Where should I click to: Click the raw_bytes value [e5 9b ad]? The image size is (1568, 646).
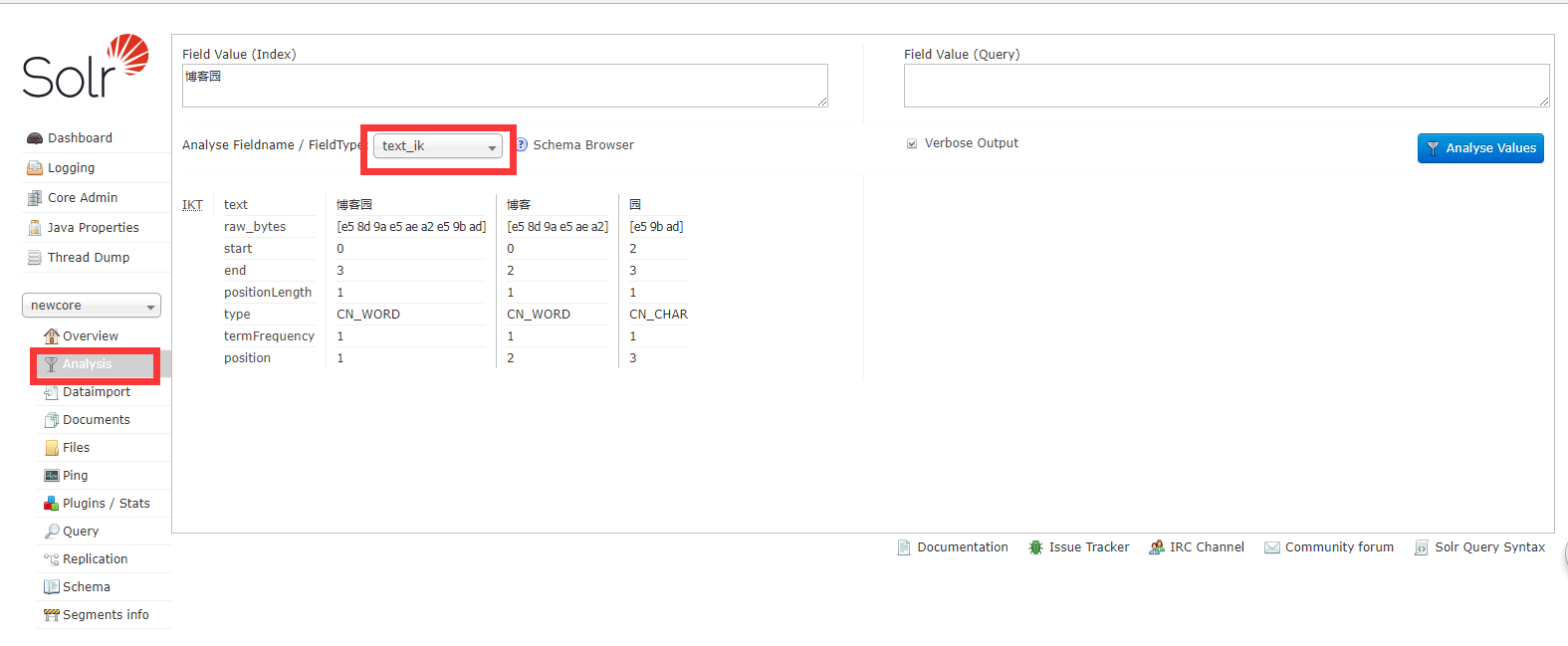656,227
